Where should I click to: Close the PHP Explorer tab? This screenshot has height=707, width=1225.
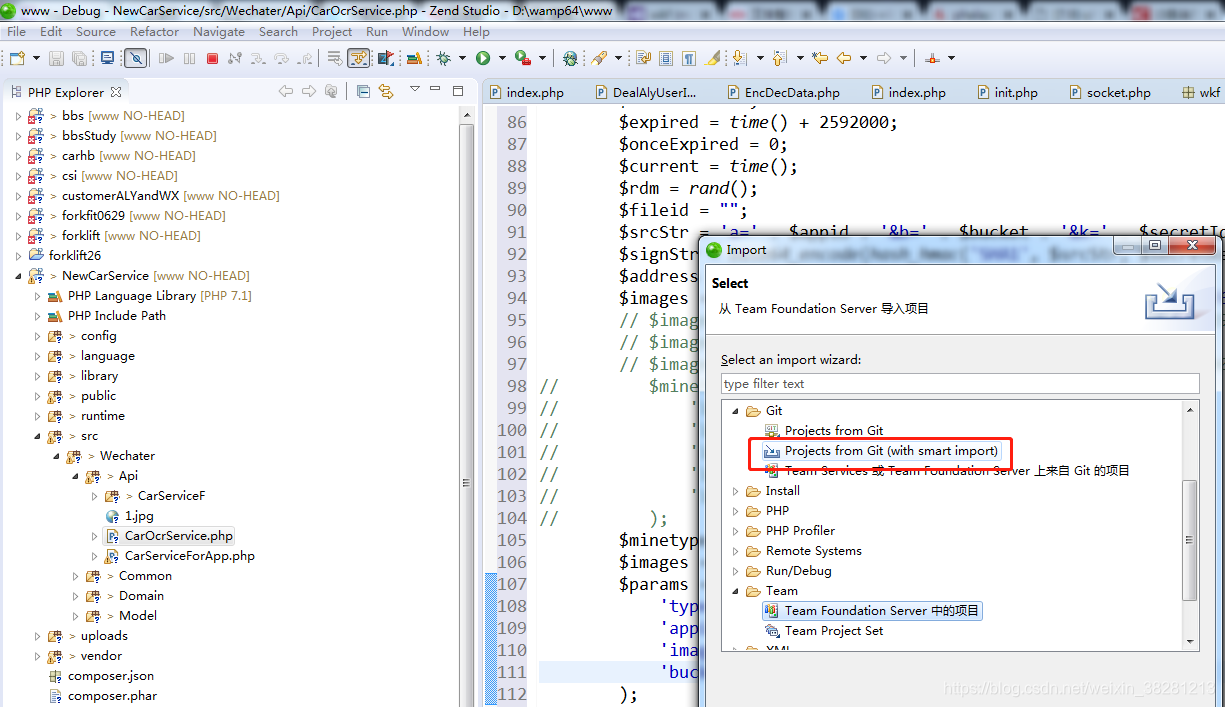pyautogui.click(x=116, y=92)
